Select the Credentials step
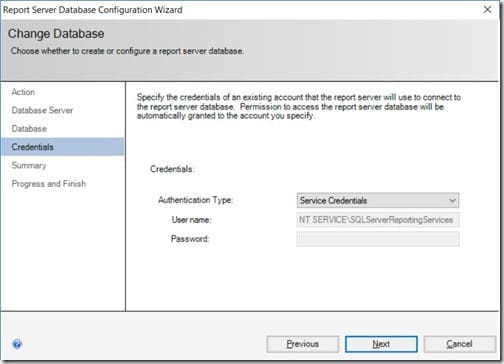The image size is (504, 364). pyautogui.click(x=63, y=147)
